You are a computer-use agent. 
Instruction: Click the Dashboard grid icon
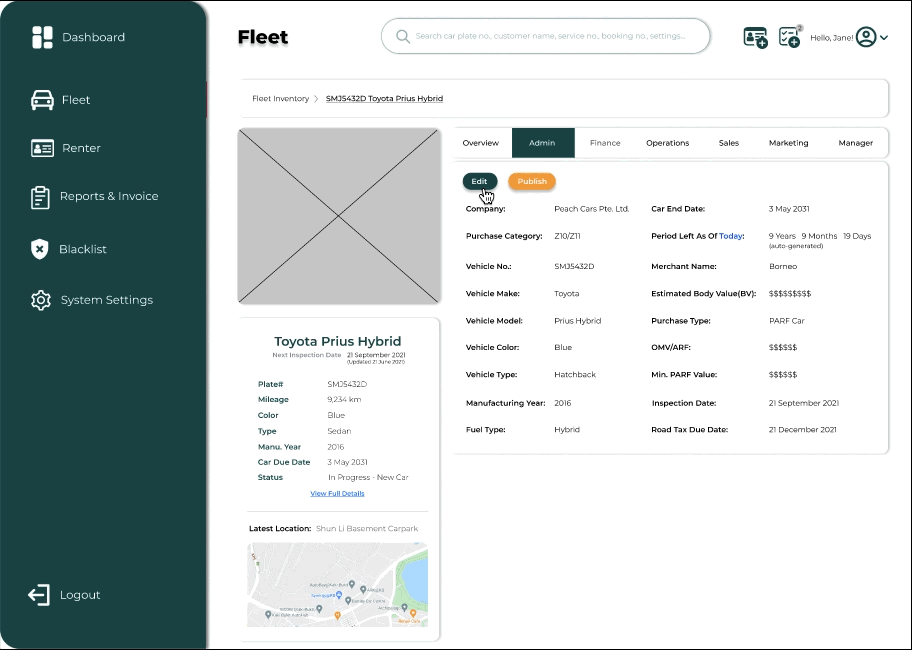tap(42, 37)
